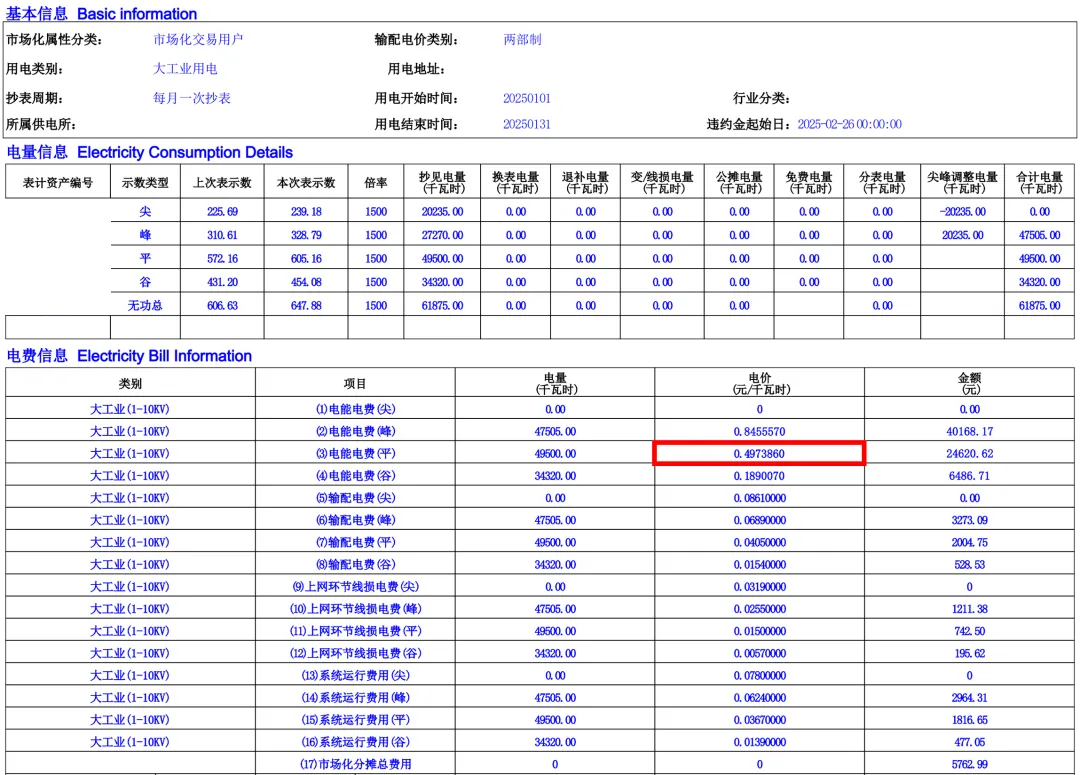Click the 0.8455570 price cell
This screenshot has height=775, width=1080.
point(759,431)
